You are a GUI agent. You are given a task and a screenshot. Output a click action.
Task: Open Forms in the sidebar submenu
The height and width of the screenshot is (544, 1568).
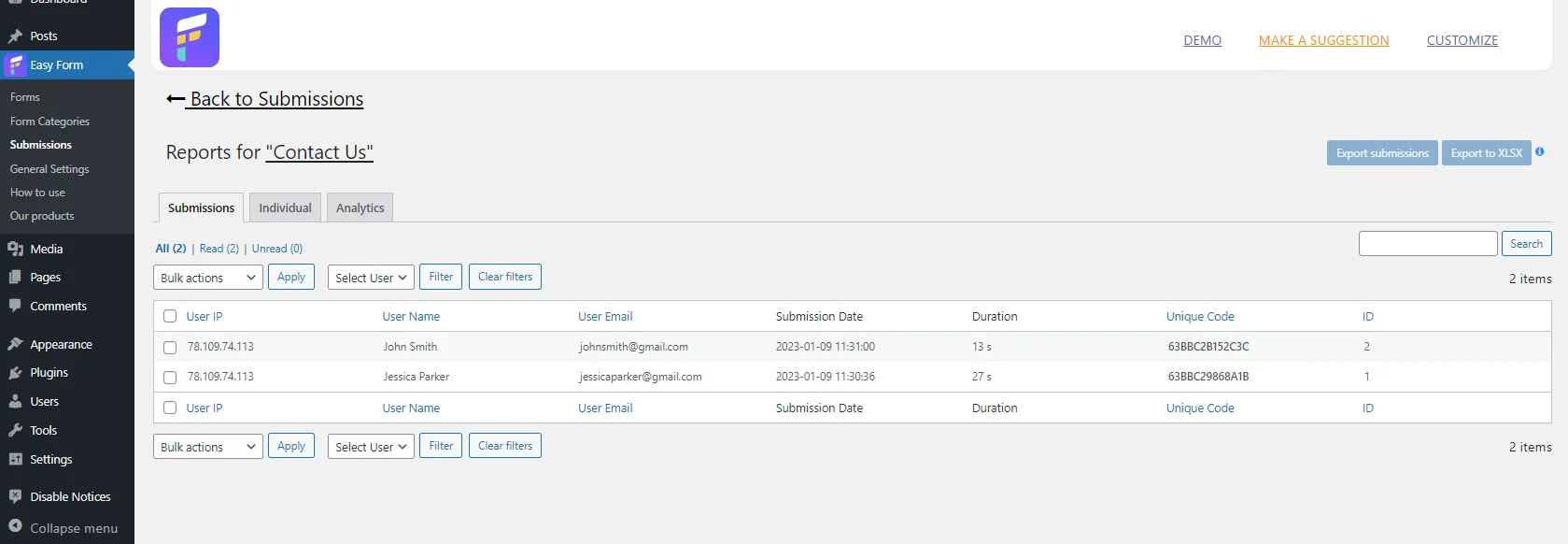tap(25, 97)
